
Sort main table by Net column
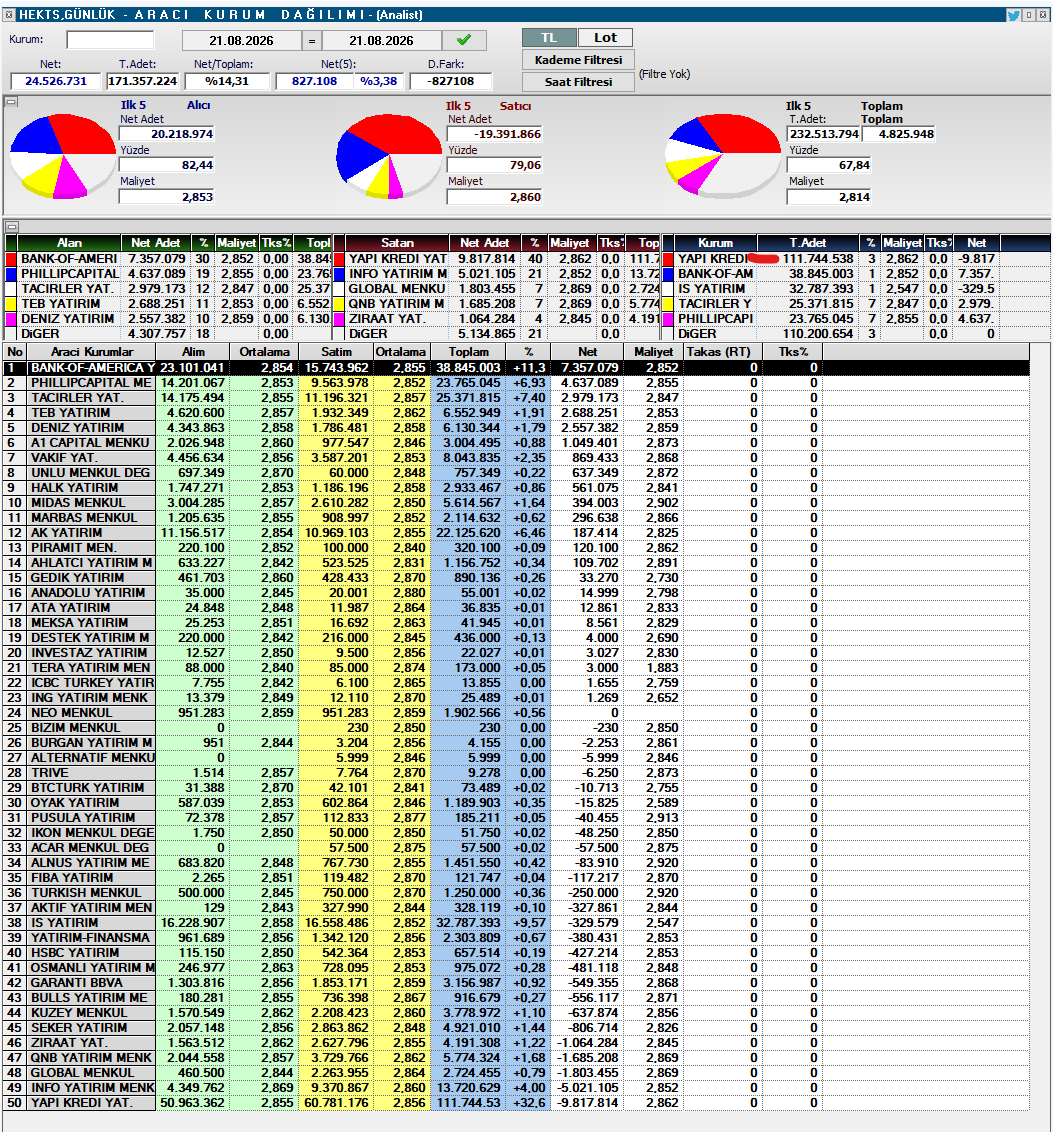pos(587,352)
